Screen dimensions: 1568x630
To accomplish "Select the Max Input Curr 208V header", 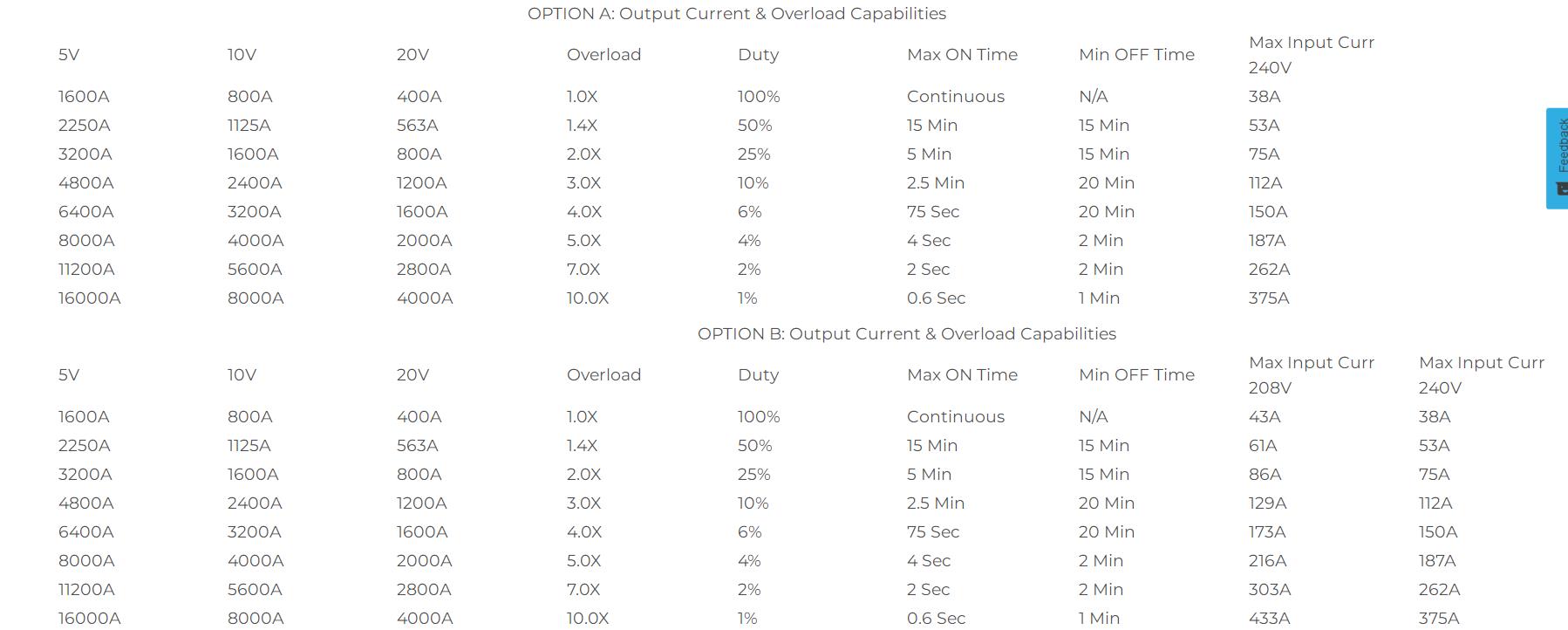I will [x=1311, y=375].
